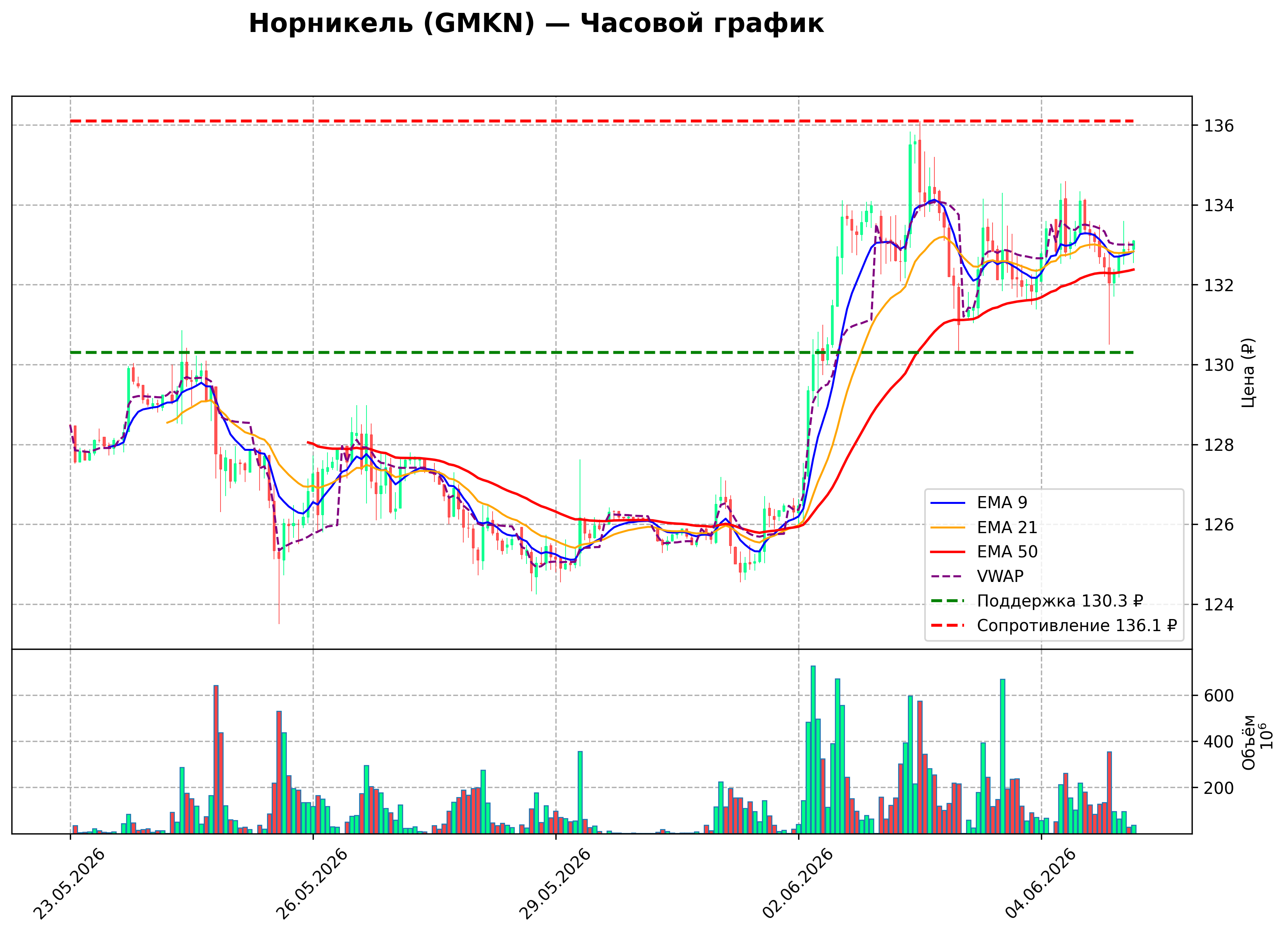Click the price axis label 130
1288x934 pixels.
point(1219,365)
